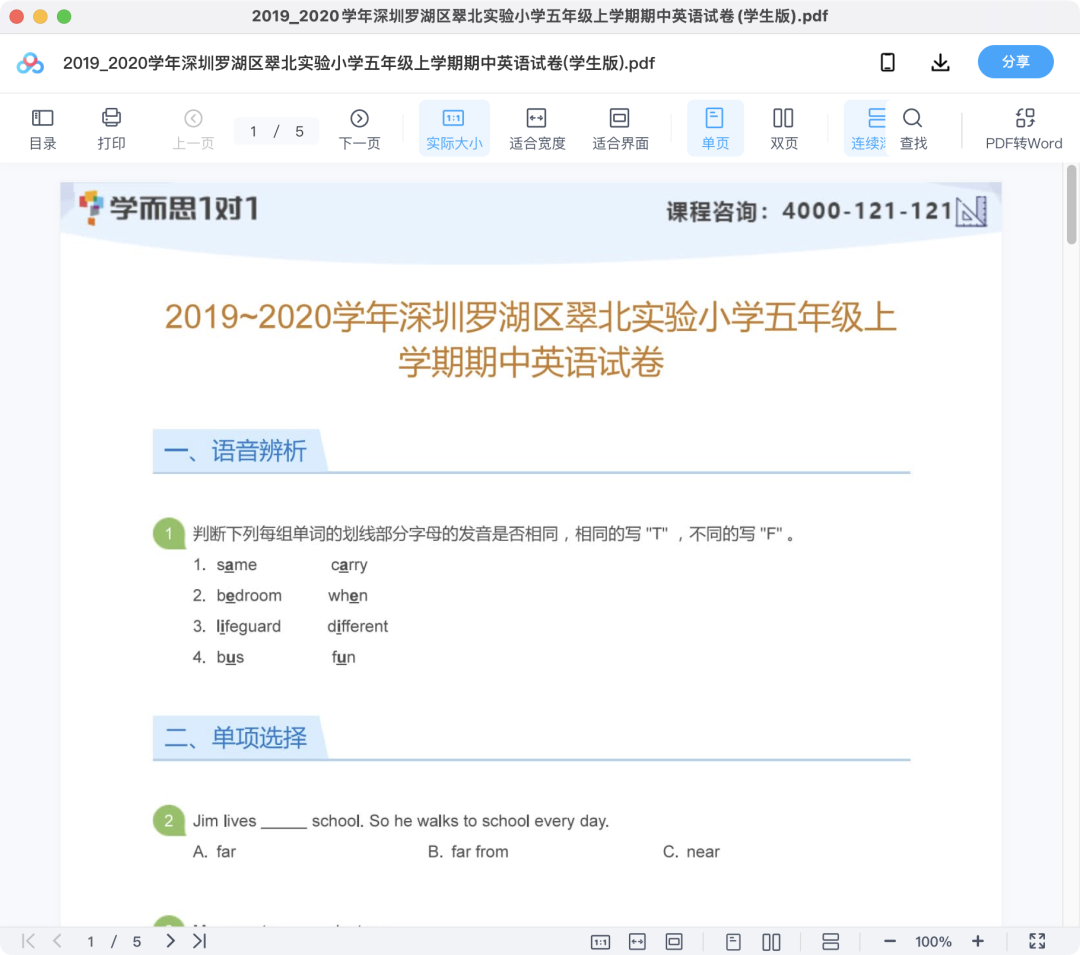Click the 'Jim lives ___ school' sentence

pyautogui.click(x=401, y=821)
